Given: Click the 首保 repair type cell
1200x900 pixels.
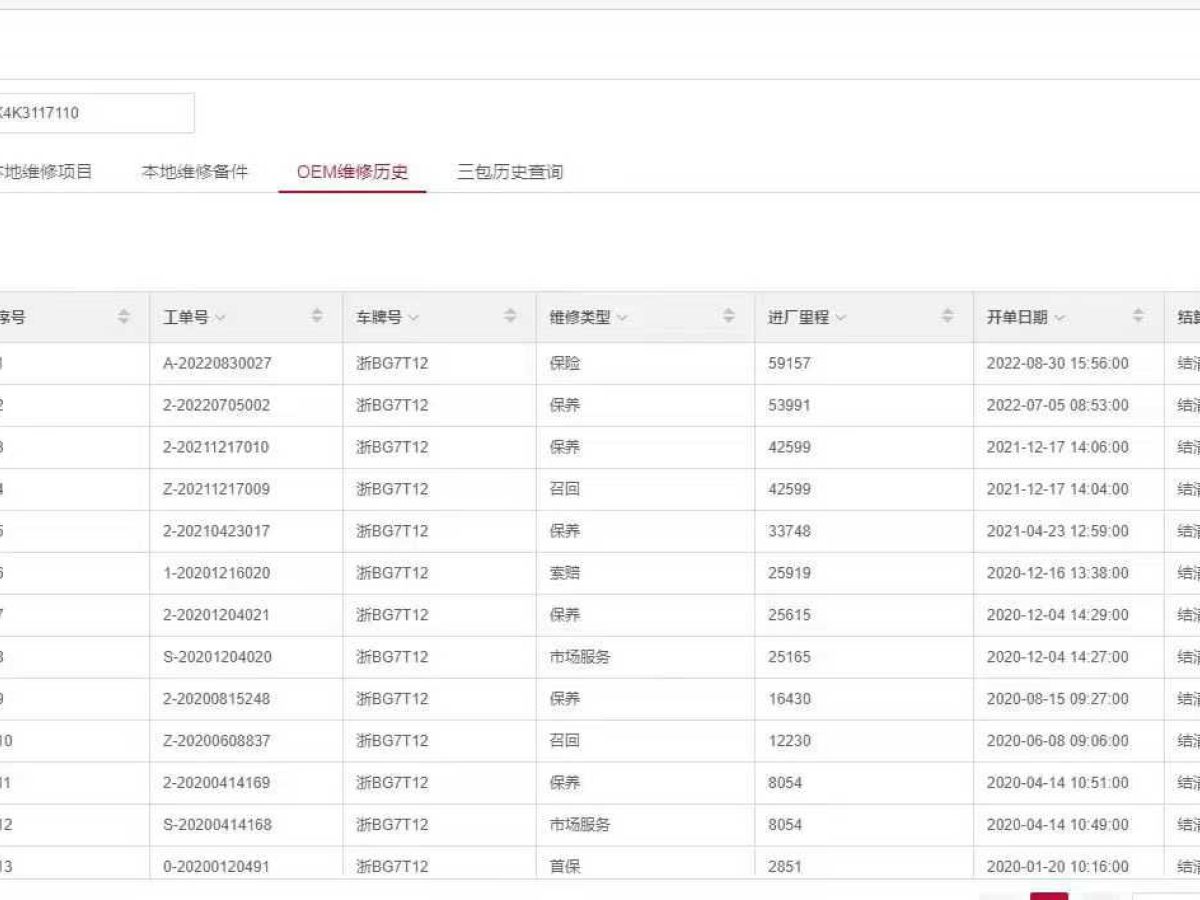Looking at the screenshot, I should pyautogui.click(x=565, y=867).
